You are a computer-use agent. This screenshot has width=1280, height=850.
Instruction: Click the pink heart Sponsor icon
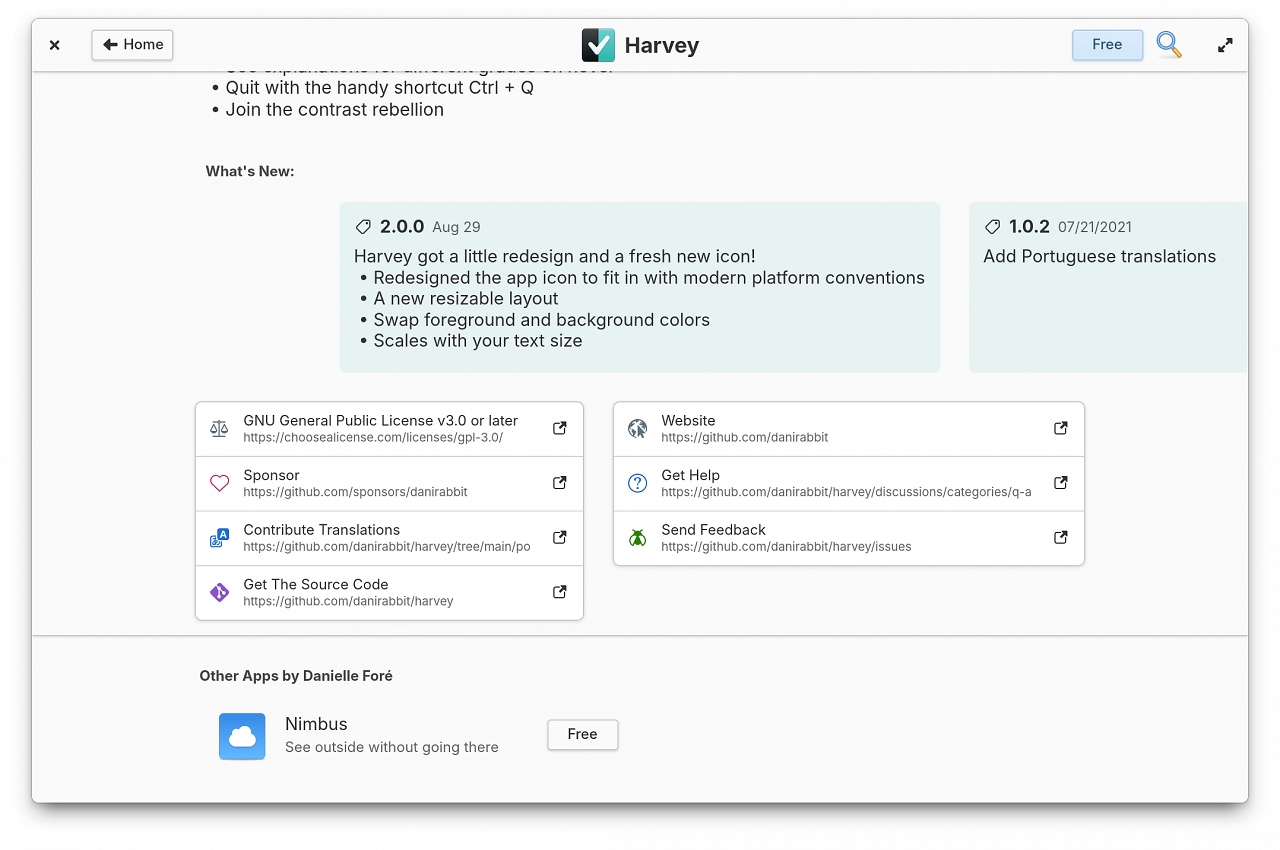(x=219, y=484)
